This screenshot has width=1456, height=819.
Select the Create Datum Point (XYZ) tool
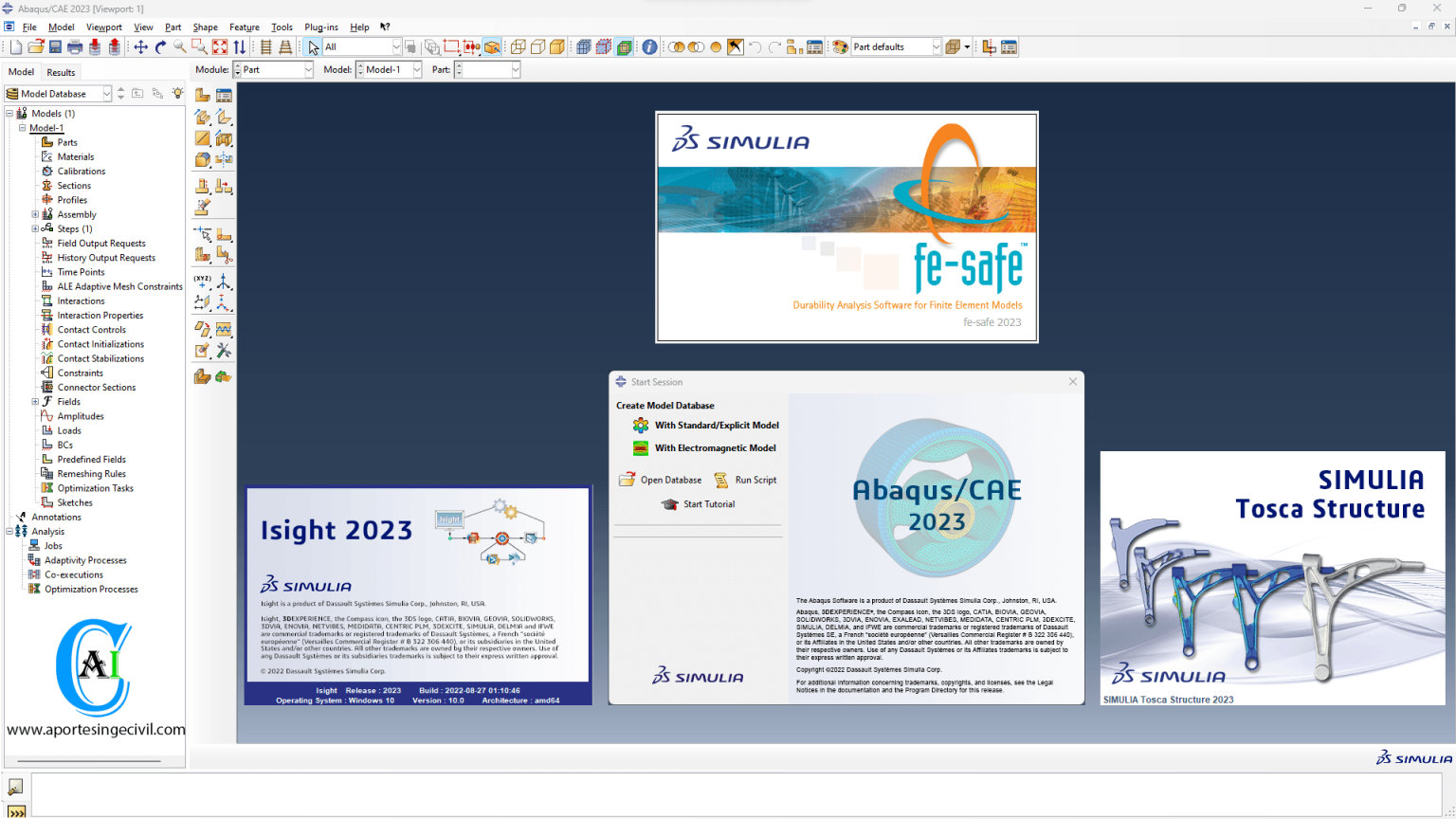[x=200, y=281]
